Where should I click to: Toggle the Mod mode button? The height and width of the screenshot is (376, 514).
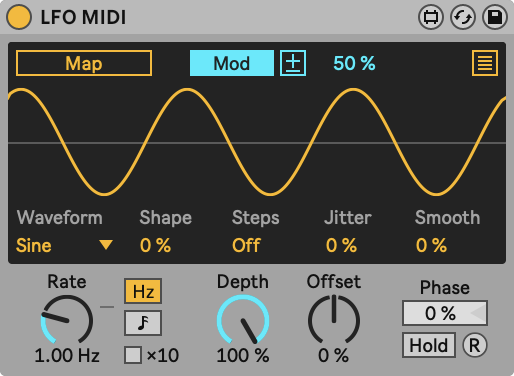coord(232,63)
